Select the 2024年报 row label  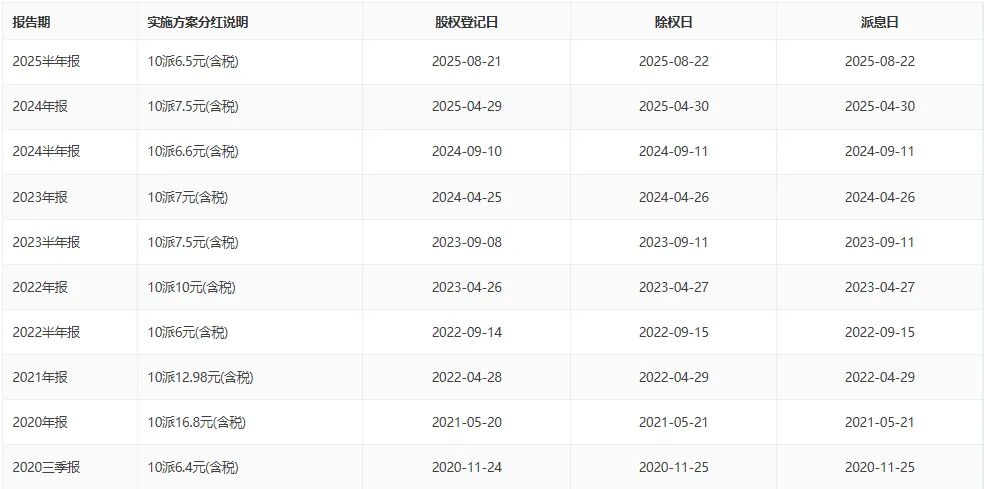click(x=40, y=106)
